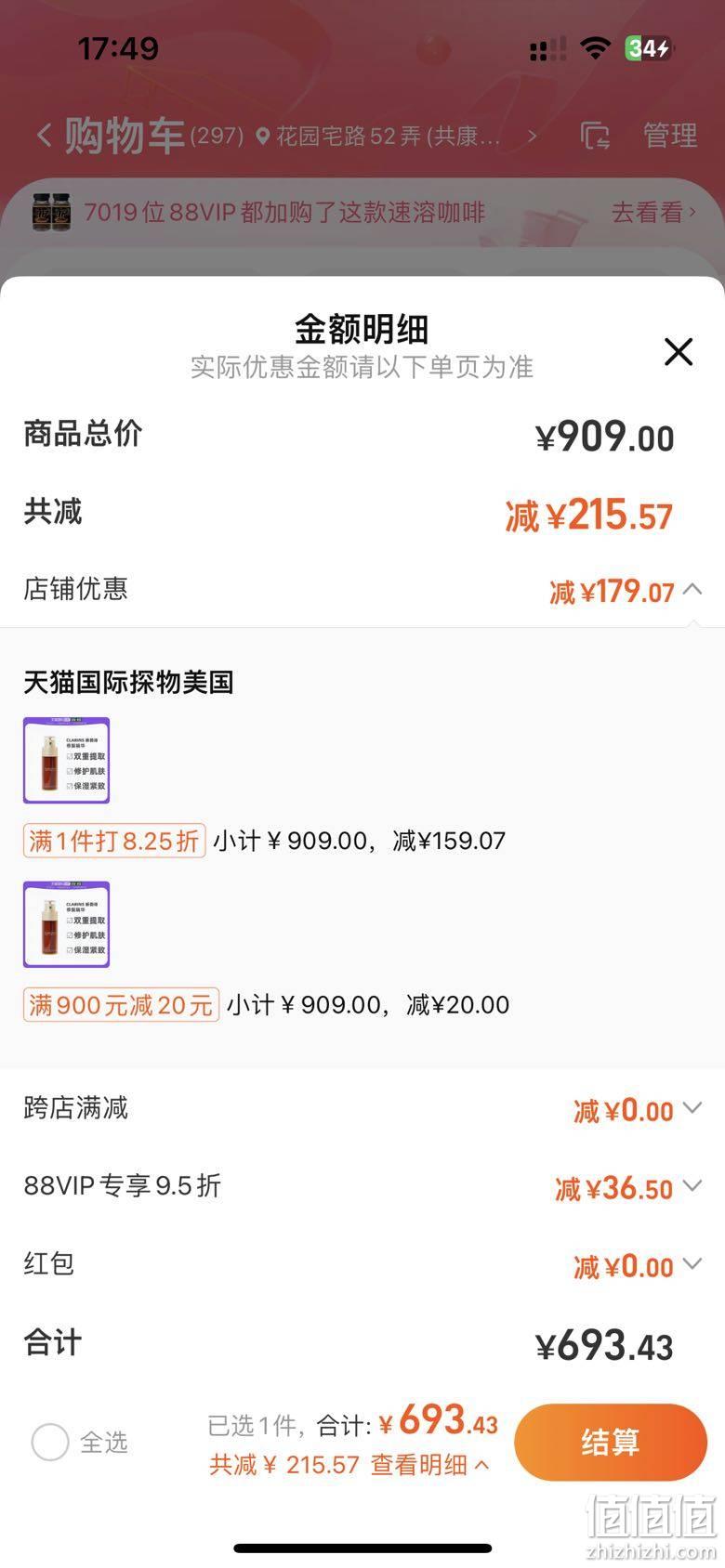Image resolution: width=725 pixels, height=1568 pixels.
Task: Open the first Clarins product thumbnail
Action: (67, 760)
